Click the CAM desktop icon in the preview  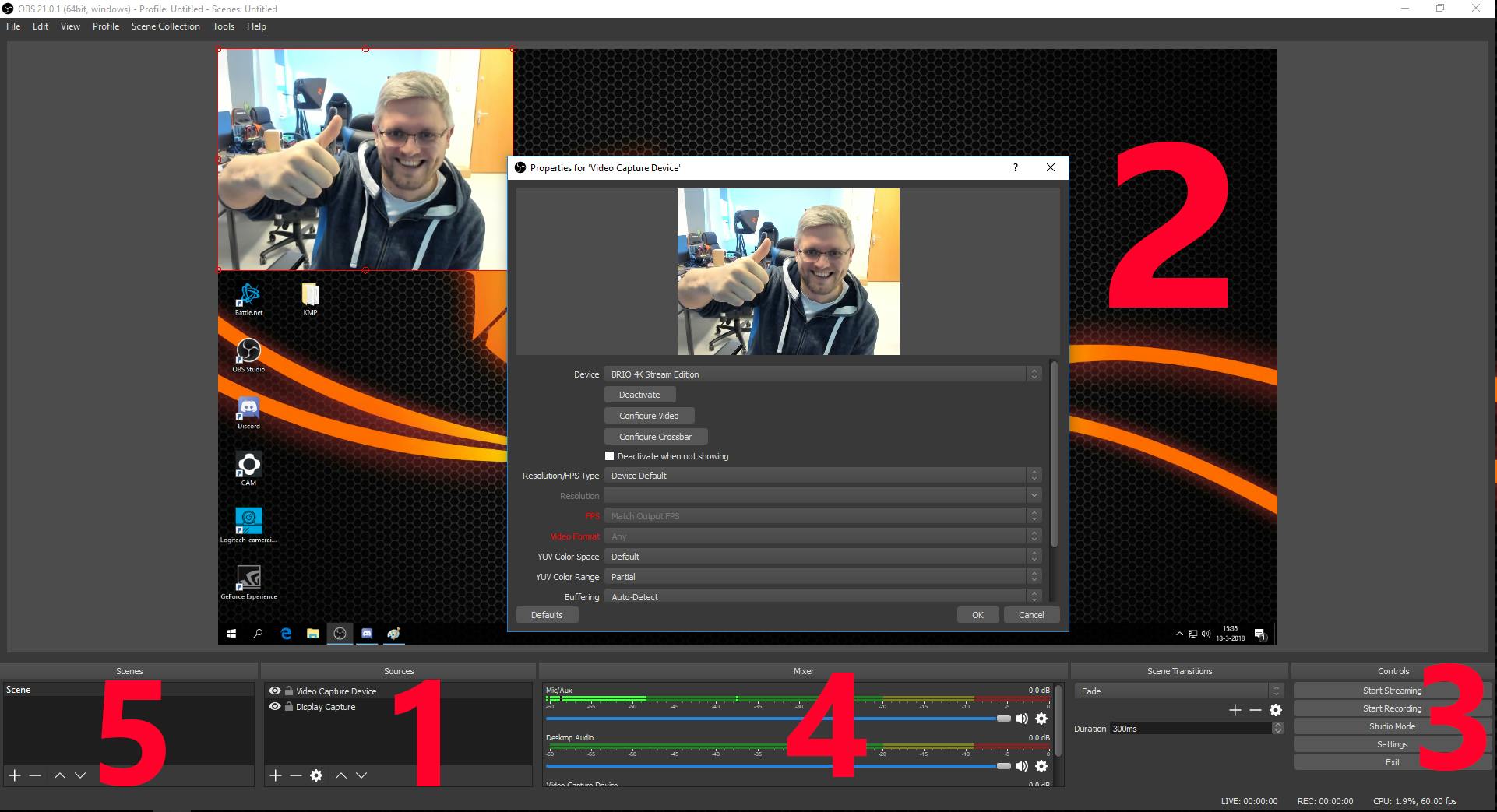[248, 469]
